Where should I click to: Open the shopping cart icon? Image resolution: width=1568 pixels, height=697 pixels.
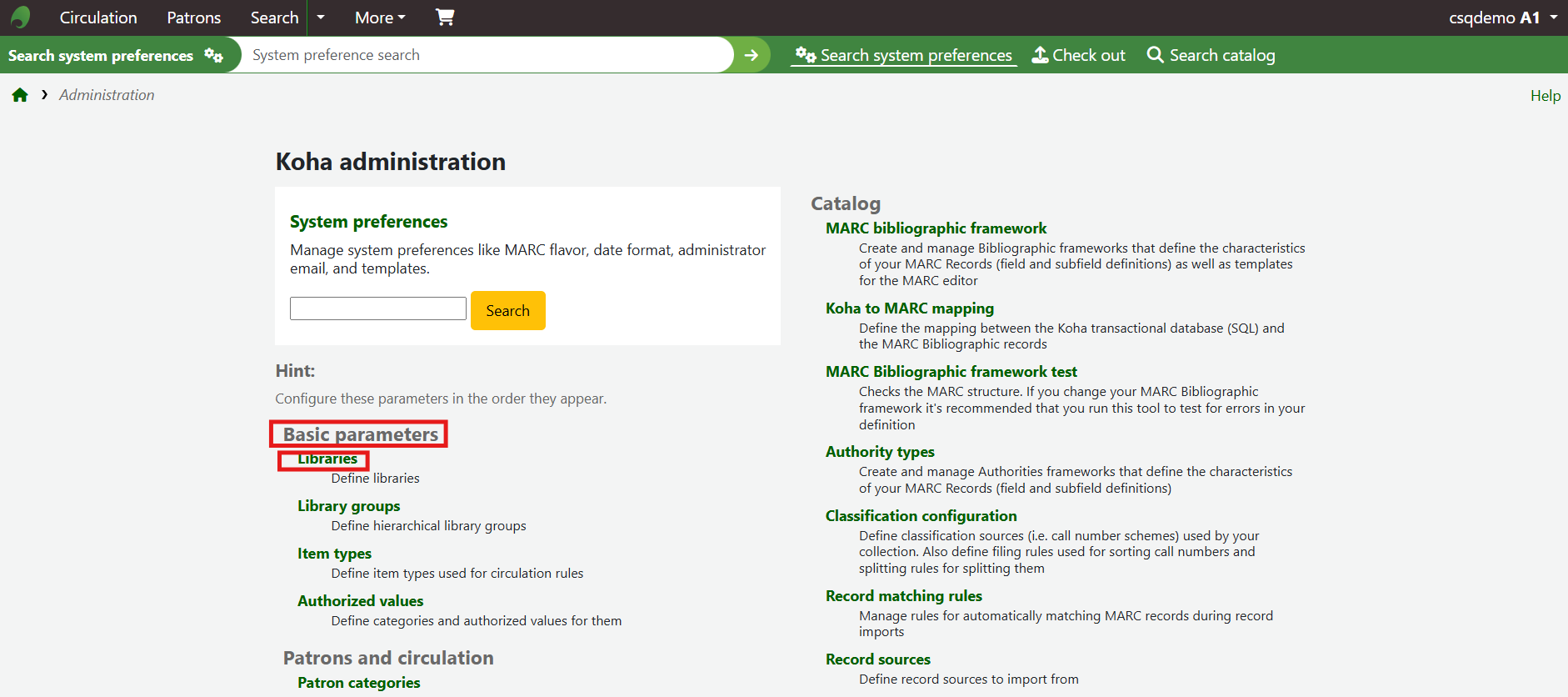point(445,18)
